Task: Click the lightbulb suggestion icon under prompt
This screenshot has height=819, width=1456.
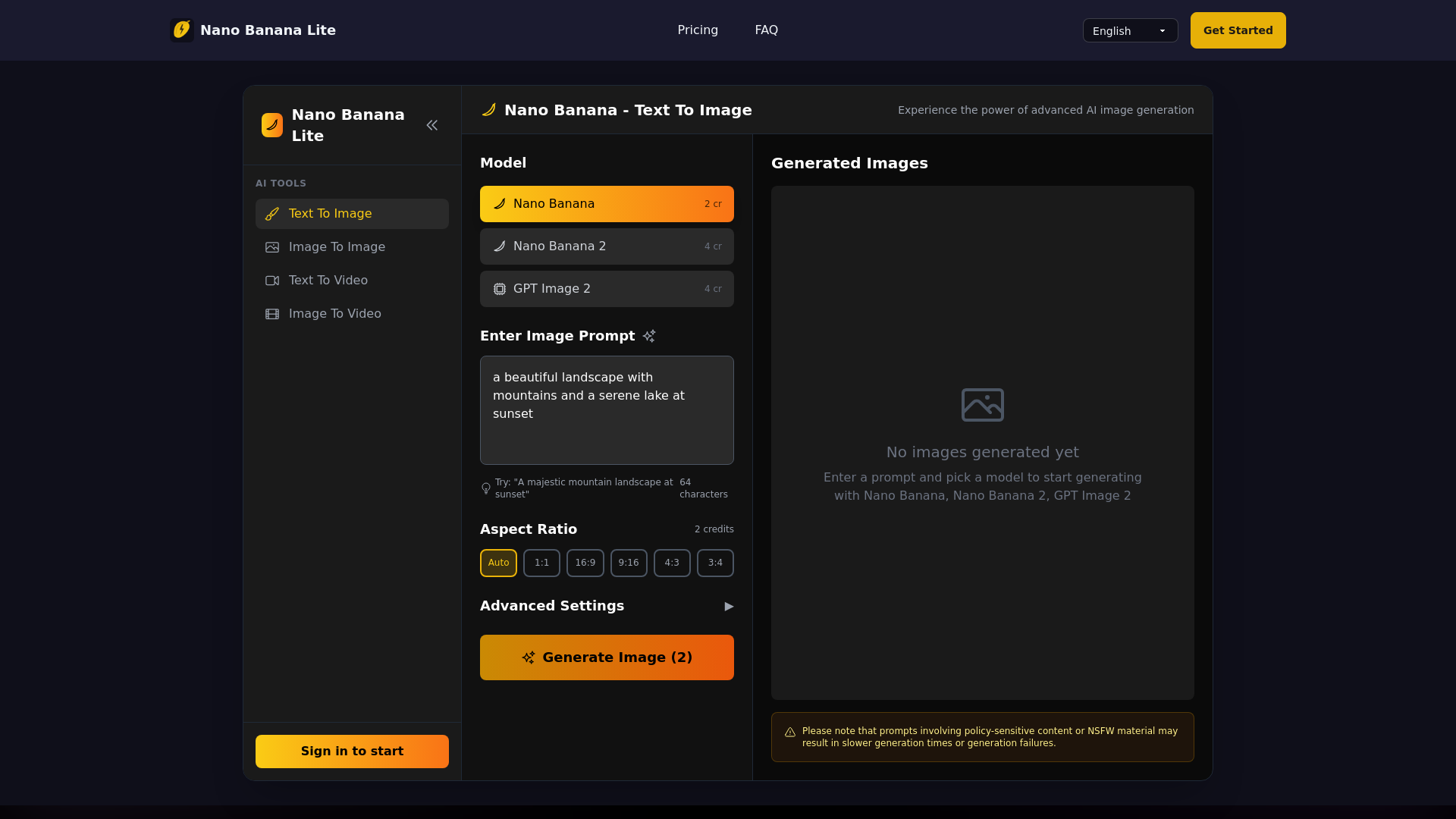Action: click(486, 488)
